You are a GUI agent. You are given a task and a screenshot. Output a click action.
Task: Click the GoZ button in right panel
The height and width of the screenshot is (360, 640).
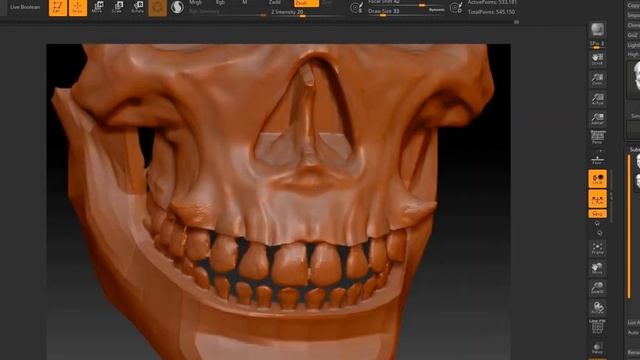click(633, 35)
